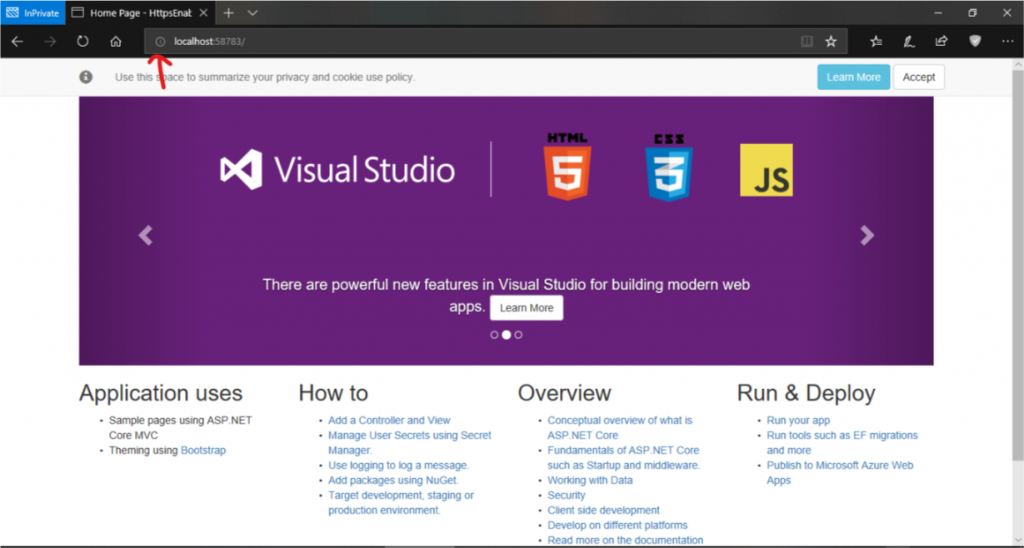This screenshot has width=1024, height=548.
Task: Click the Overview heading
Action: pos(564,393)
